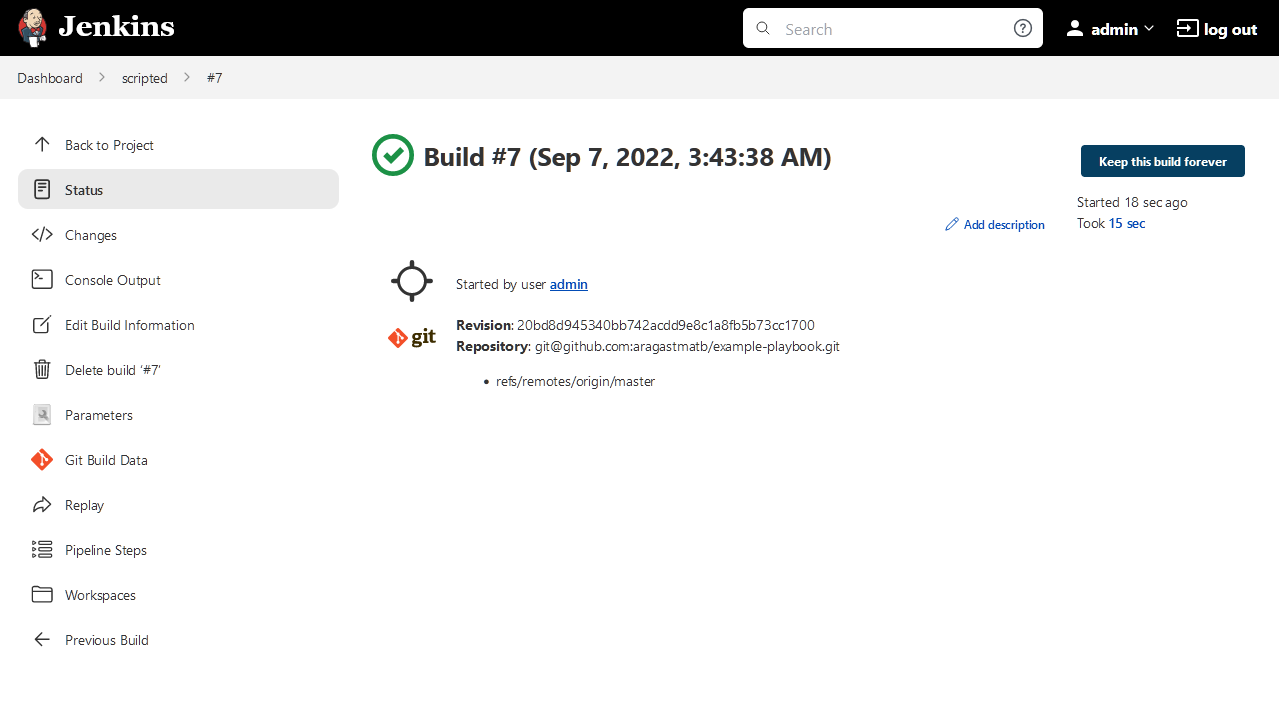The width and height of the screenshot is (1279, 722).
Task: Click the Edit Build Information pencil icon
Action: click(42, 325)
